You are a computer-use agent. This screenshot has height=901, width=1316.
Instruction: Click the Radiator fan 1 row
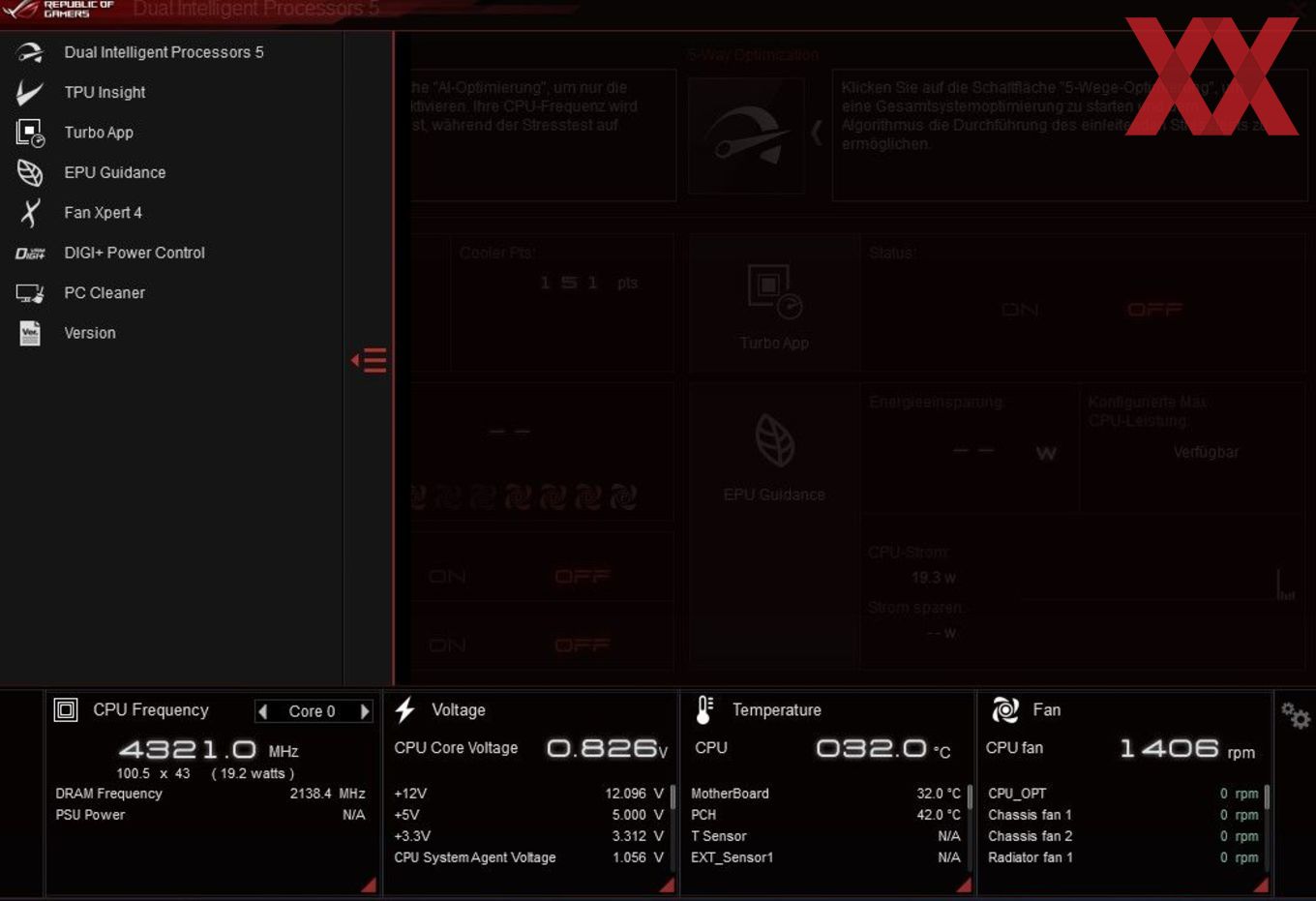[1122, 857]
